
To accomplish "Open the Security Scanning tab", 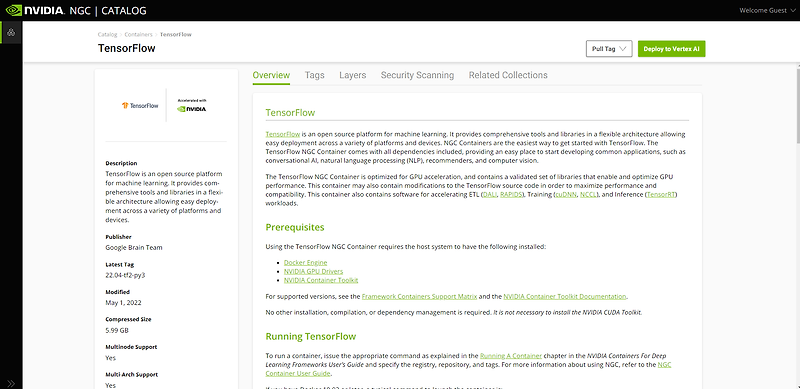I will tap(417, 75).
